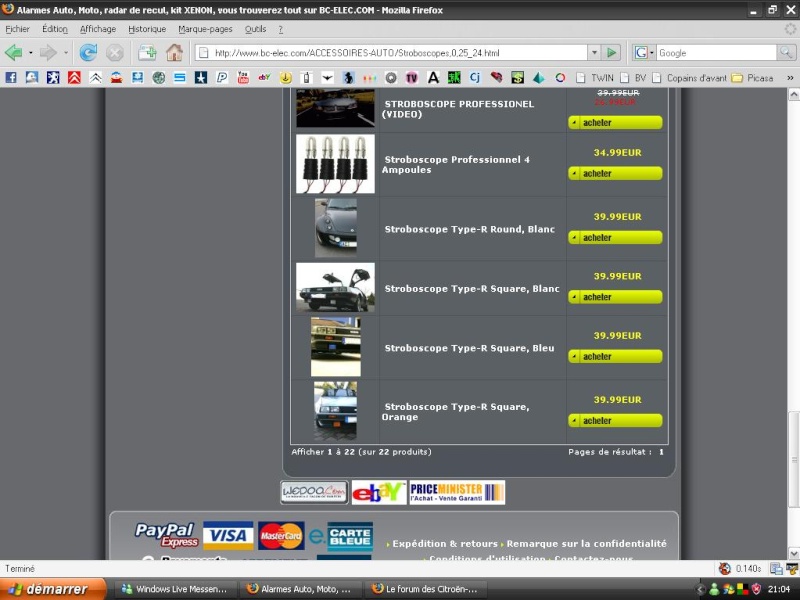The height and width of the screenshot is (600, 800).
Task: Open the Picasa bookmarks folder
Action: [753, 78]
